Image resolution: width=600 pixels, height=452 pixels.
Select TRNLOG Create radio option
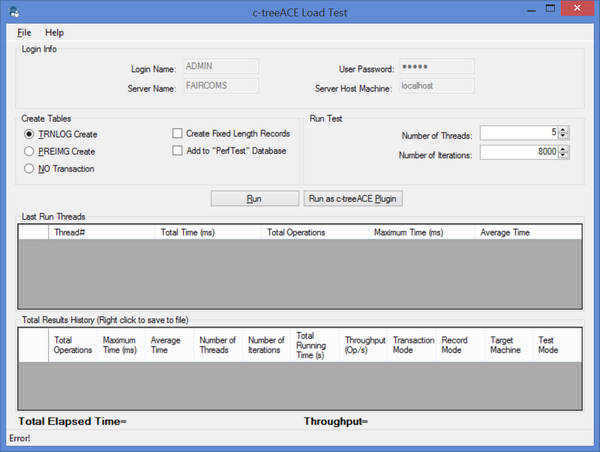30,134
